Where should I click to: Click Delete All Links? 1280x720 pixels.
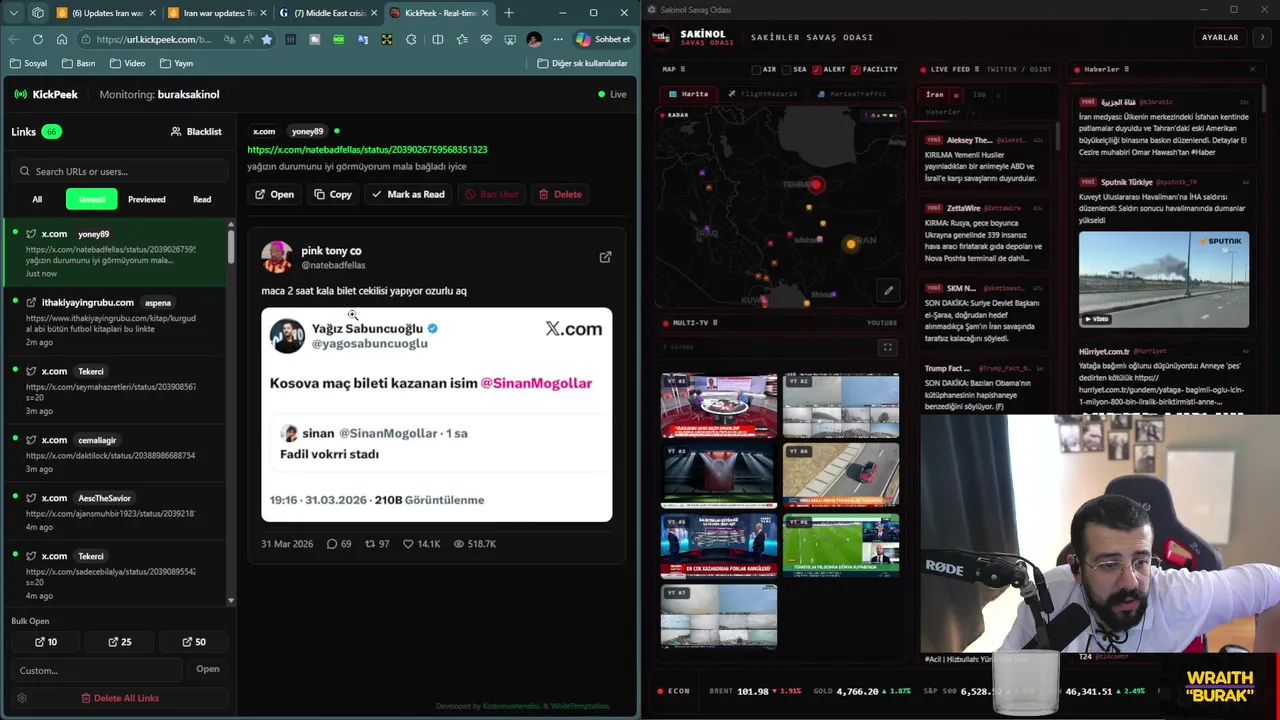[x=120, y=698]
